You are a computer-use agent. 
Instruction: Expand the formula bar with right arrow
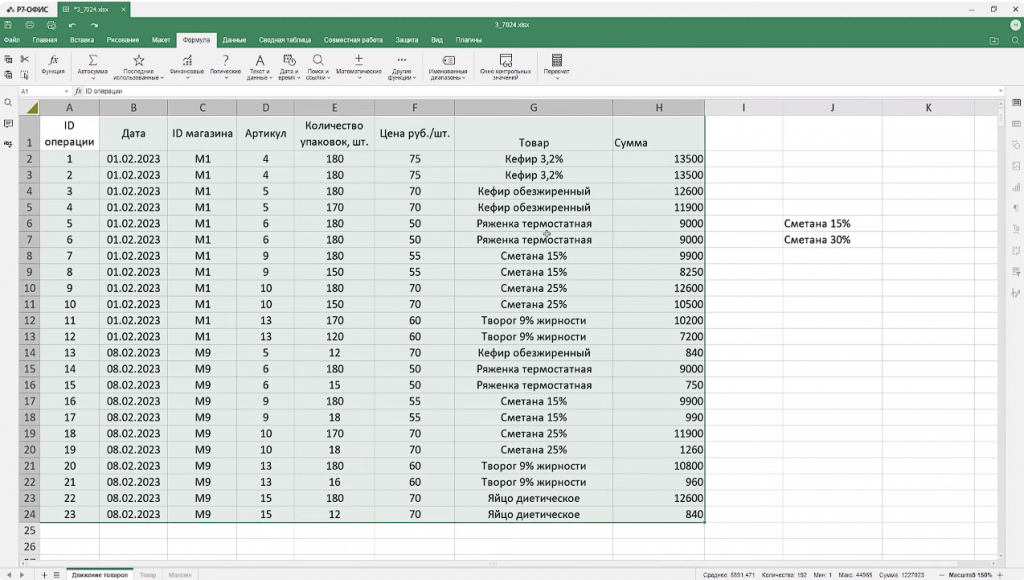1000,91
